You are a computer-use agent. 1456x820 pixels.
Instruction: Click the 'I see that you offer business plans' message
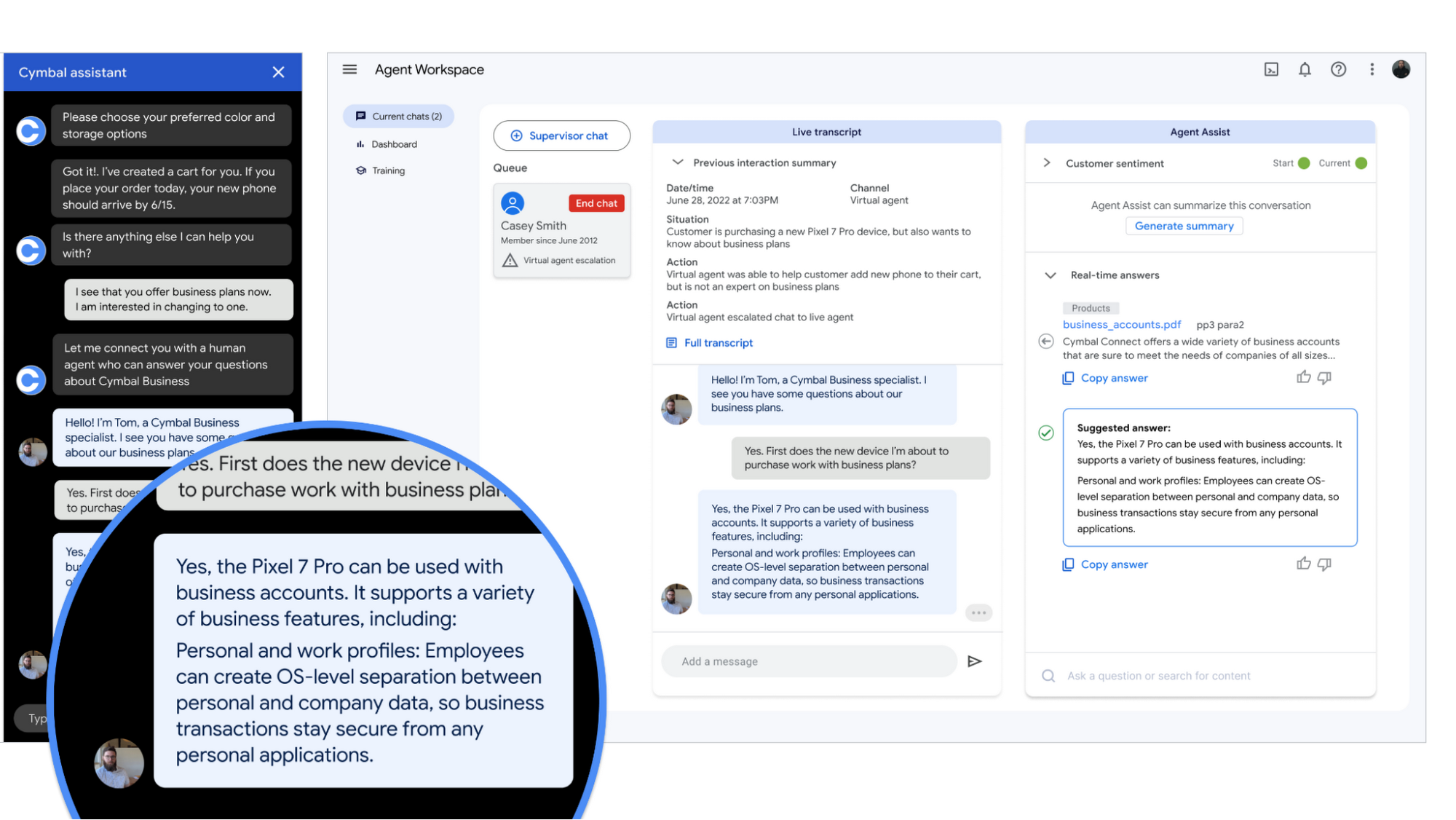point(179,299)
